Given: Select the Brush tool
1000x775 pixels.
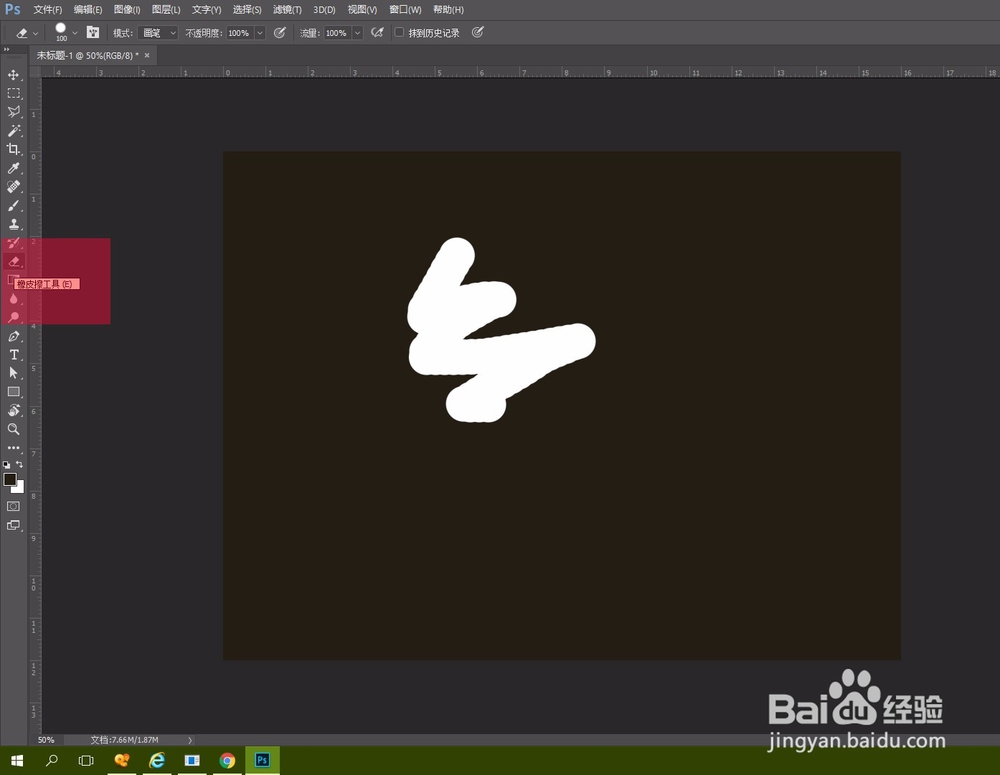Looking at the screenshot, I should pyautogui.click(x=13, y=205).
